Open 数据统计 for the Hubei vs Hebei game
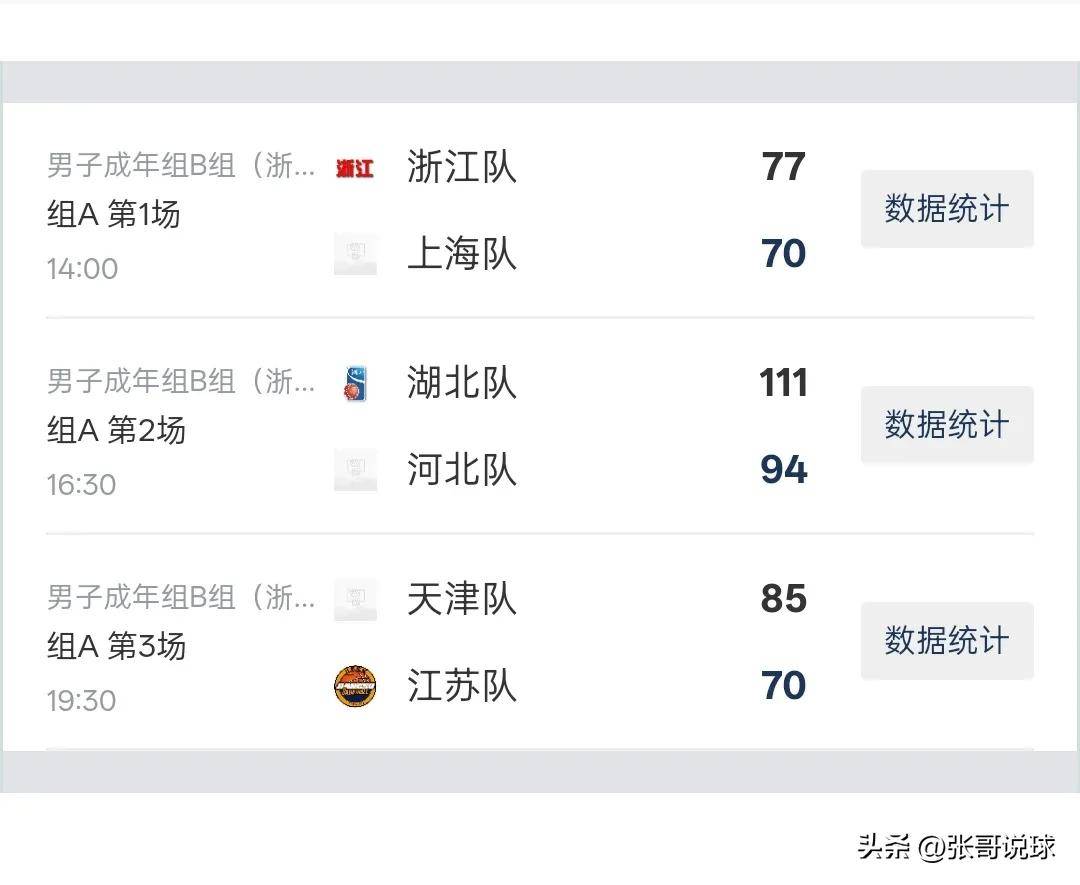The width and height of the screenshot is (1080, 885). tap(946, 425)
